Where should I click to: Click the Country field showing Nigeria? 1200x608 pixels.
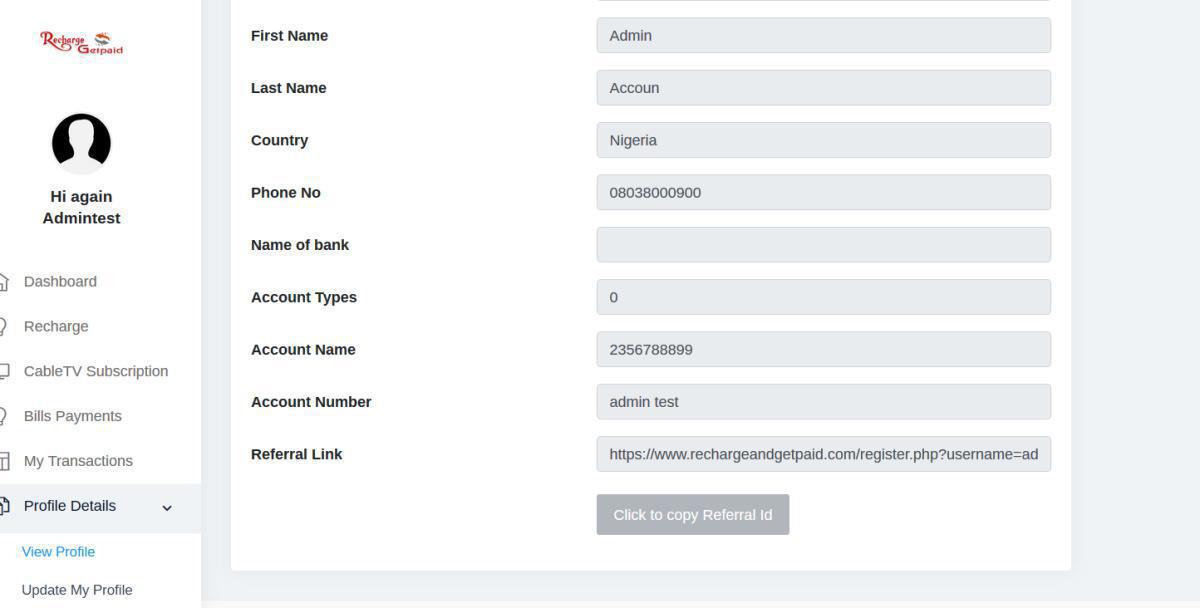tap(822, 140)
